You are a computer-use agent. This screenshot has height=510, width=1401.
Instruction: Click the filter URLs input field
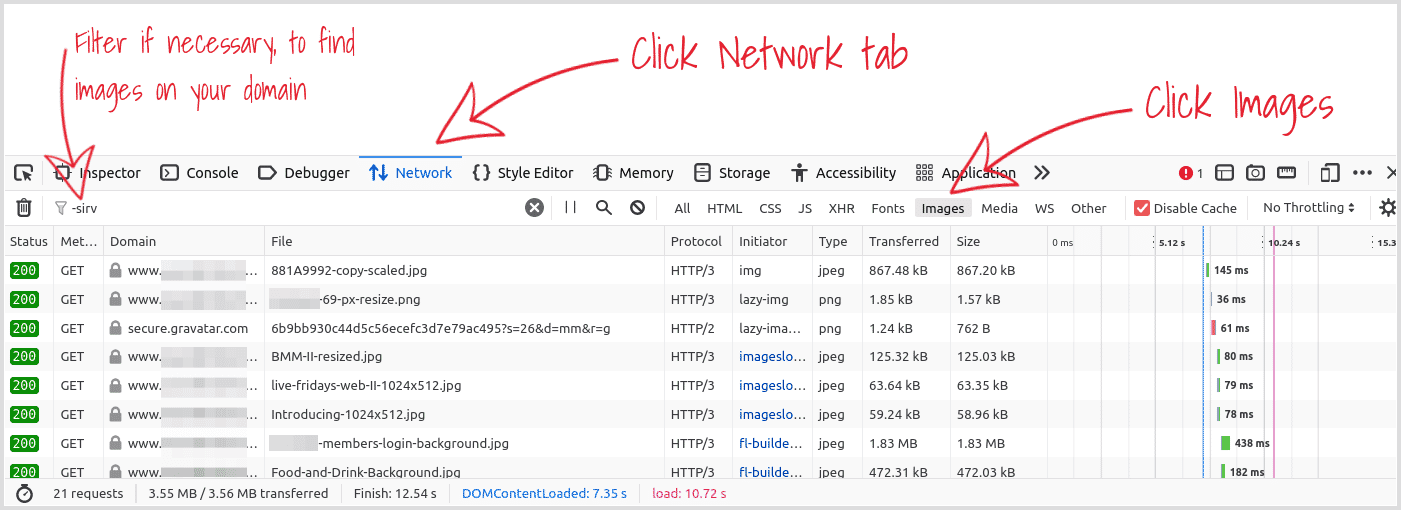(290, 208)
